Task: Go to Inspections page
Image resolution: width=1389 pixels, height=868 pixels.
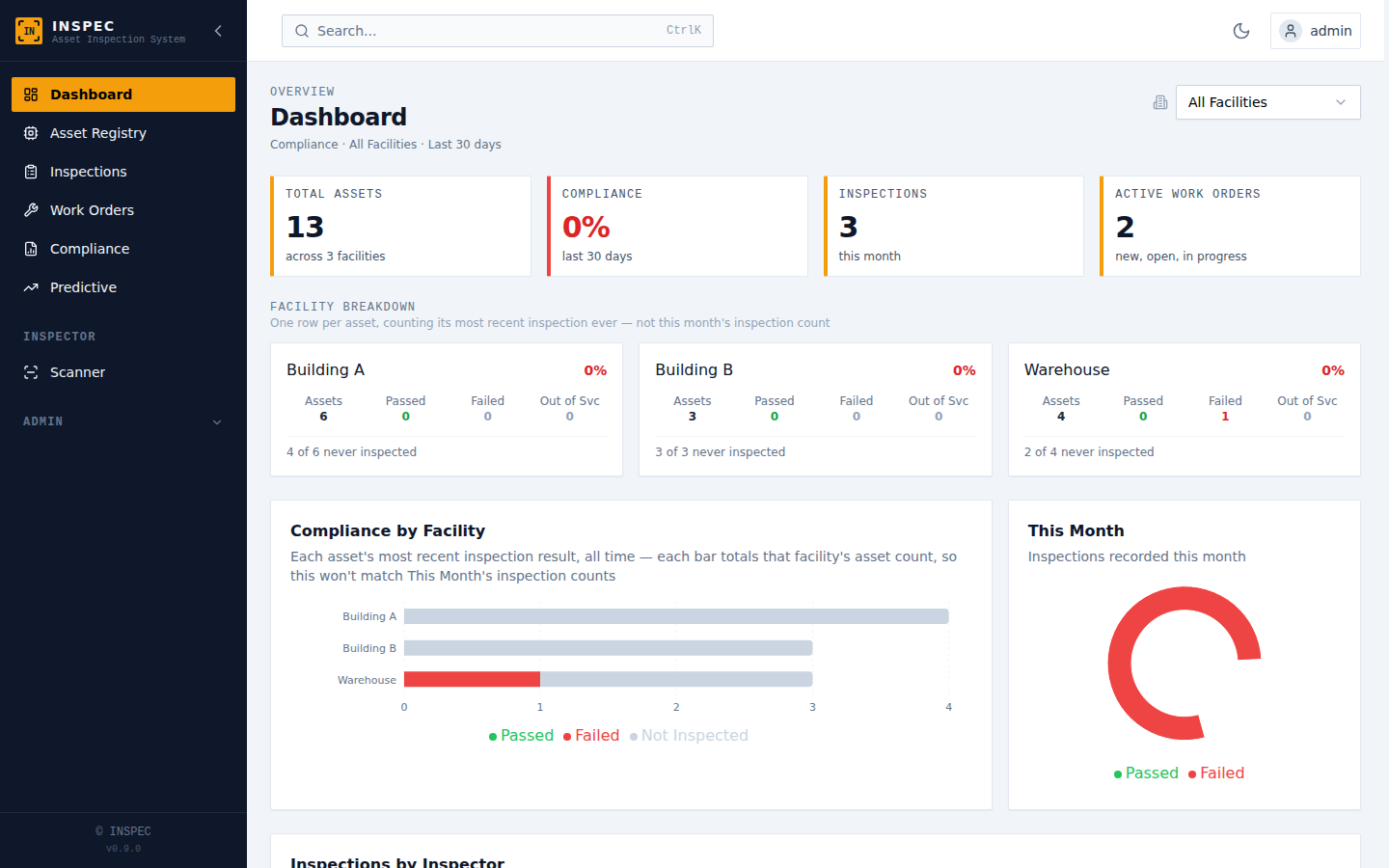Action: click(123, 172)
